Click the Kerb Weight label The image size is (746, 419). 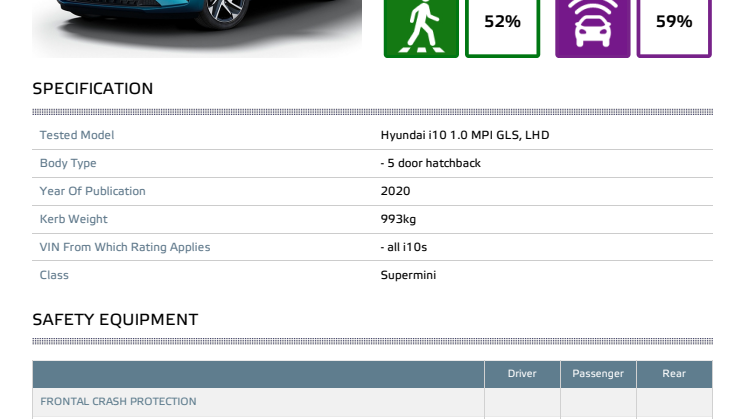(x=73, y=219)
